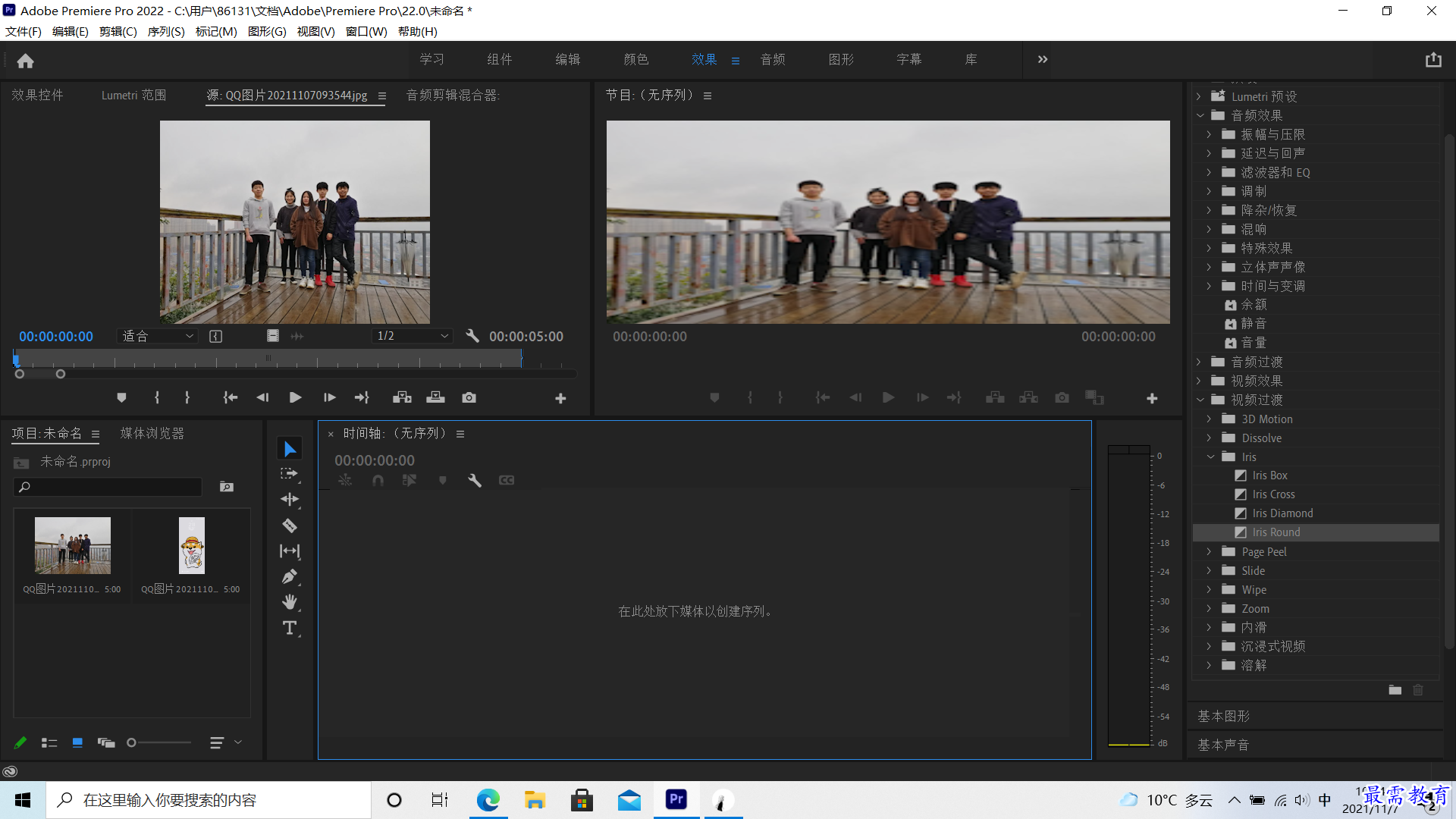The height and width of the screenshot is (819, 1456).
Task: Mark In point in Source monitor
Action: tap(157, 397)
